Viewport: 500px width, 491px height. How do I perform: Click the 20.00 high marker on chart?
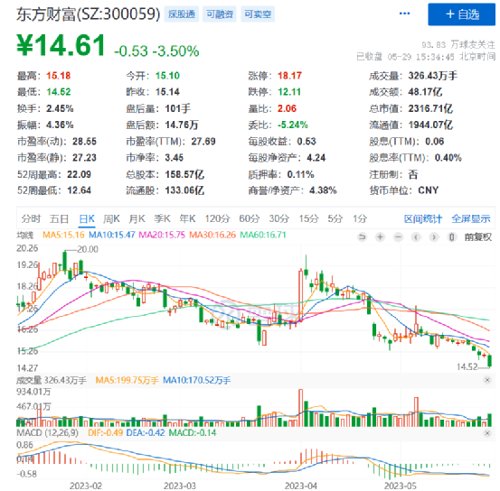point(87,249)
